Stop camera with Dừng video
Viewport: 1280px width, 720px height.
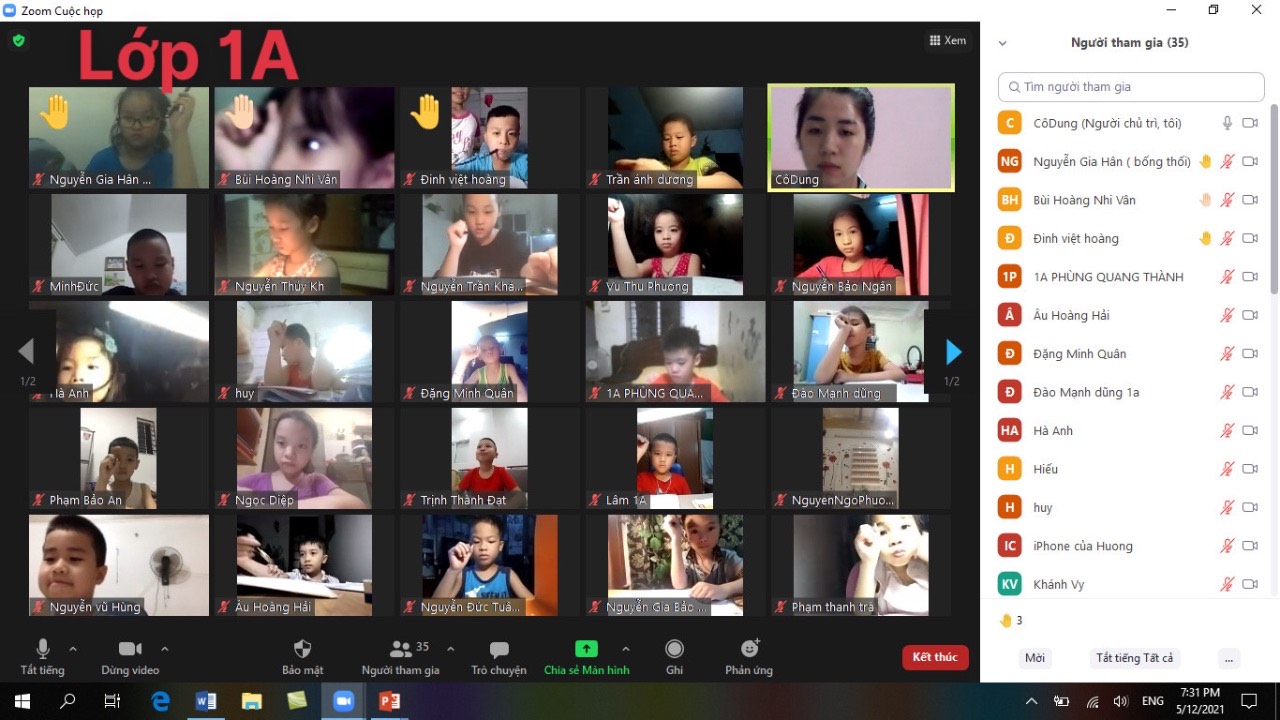pos(129,649)
